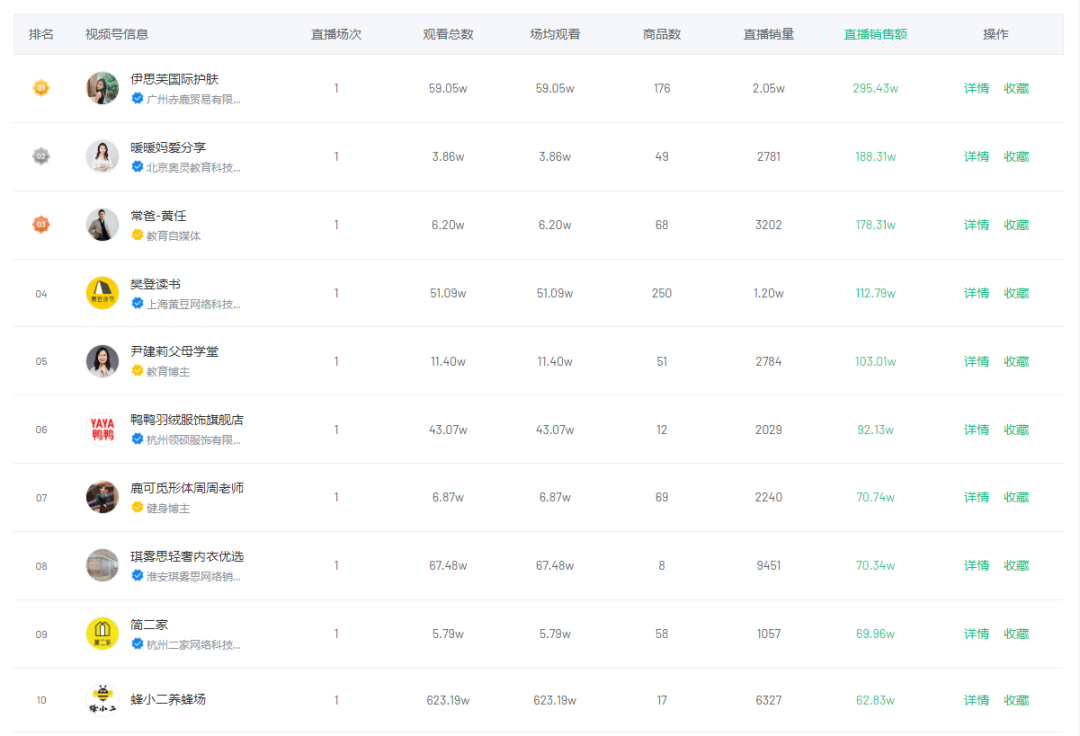Select account name 伊思芙国际护肤

click(x=174, y=79)
